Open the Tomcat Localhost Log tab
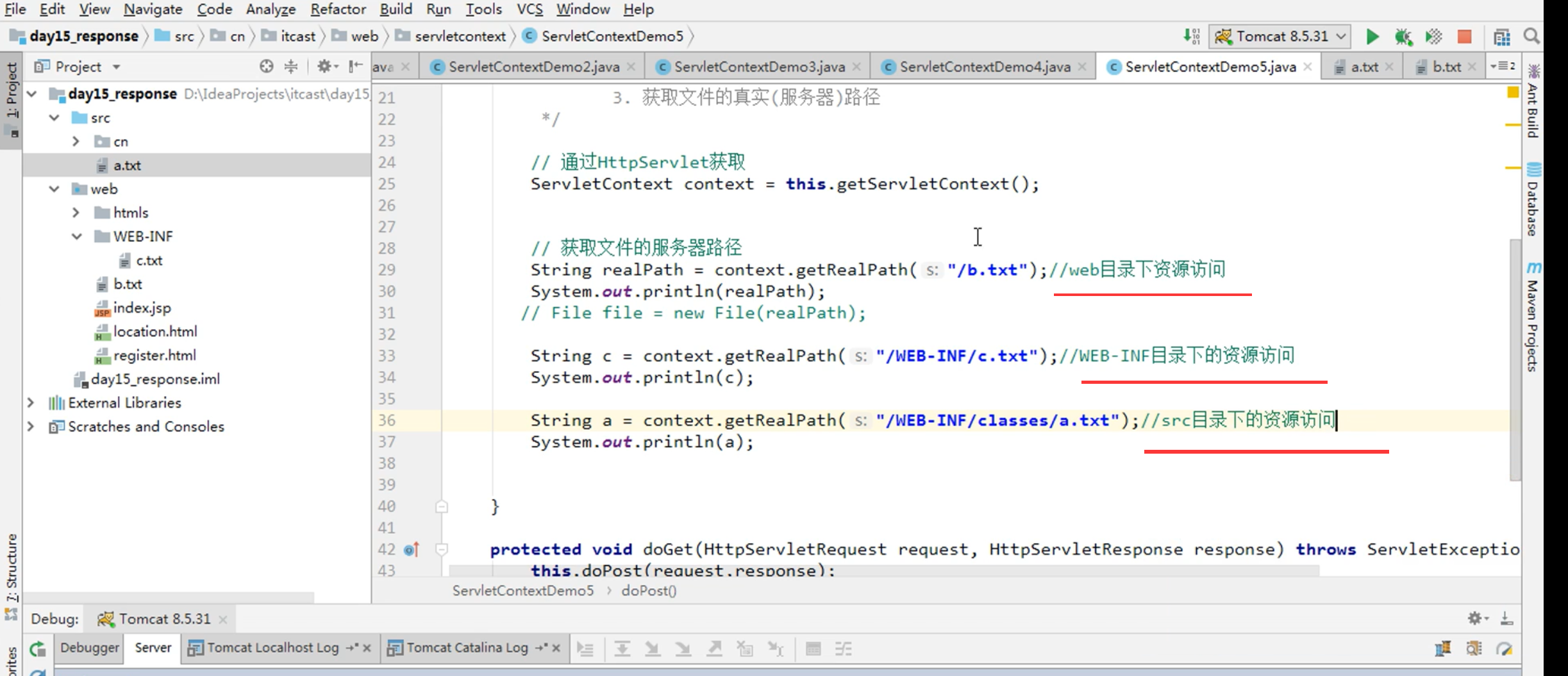 (272, 648)
